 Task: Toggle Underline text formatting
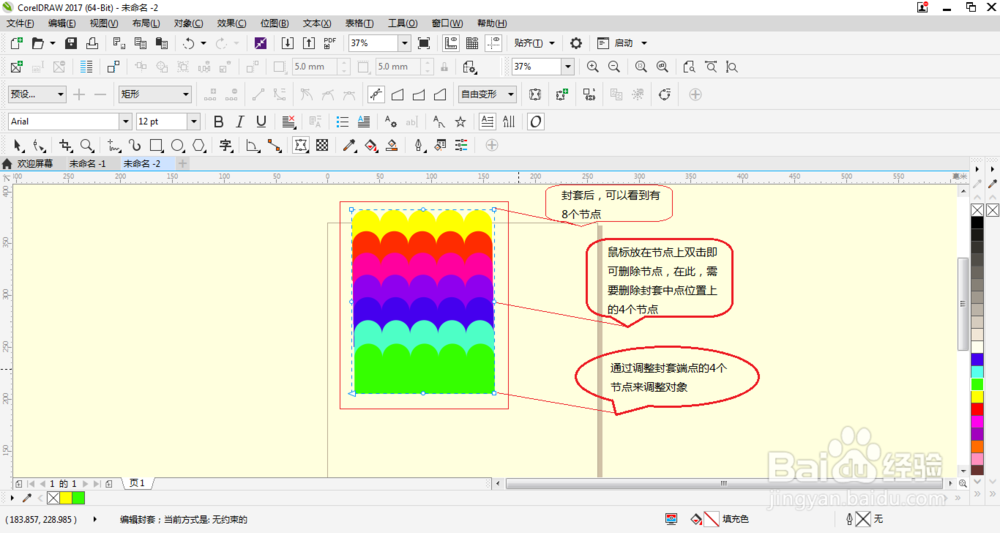click(x=261, y=121)
